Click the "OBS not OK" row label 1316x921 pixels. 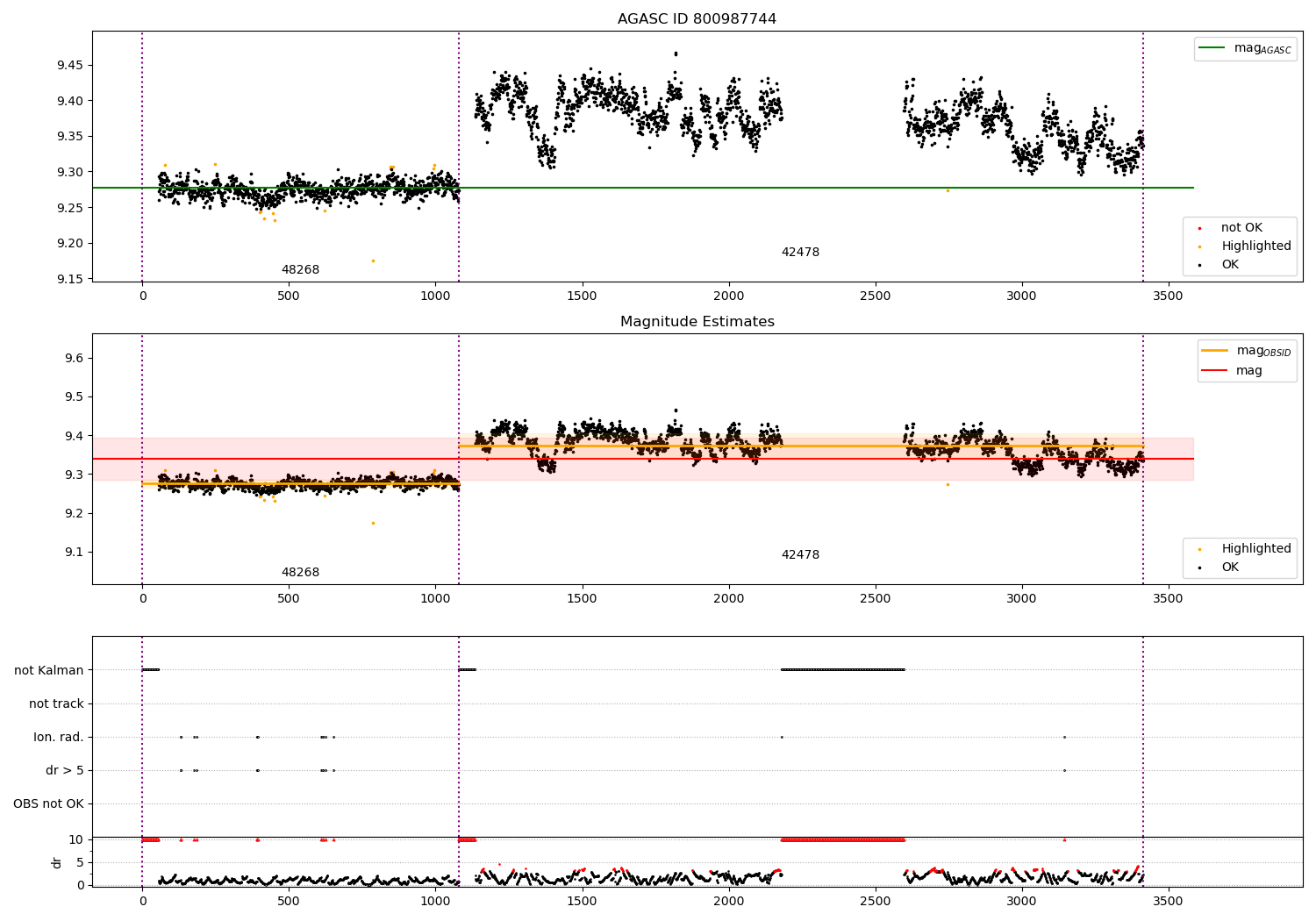pos(48,803)
